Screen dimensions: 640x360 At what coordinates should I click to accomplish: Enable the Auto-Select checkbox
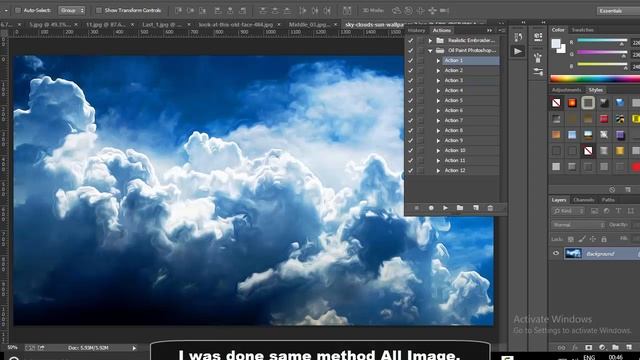[x=18, y=10]
